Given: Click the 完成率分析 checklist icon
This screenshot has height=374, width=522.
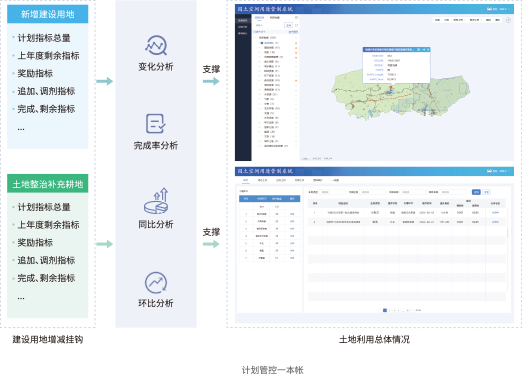Looking at the screenshot, I should [x=156, y=124].
